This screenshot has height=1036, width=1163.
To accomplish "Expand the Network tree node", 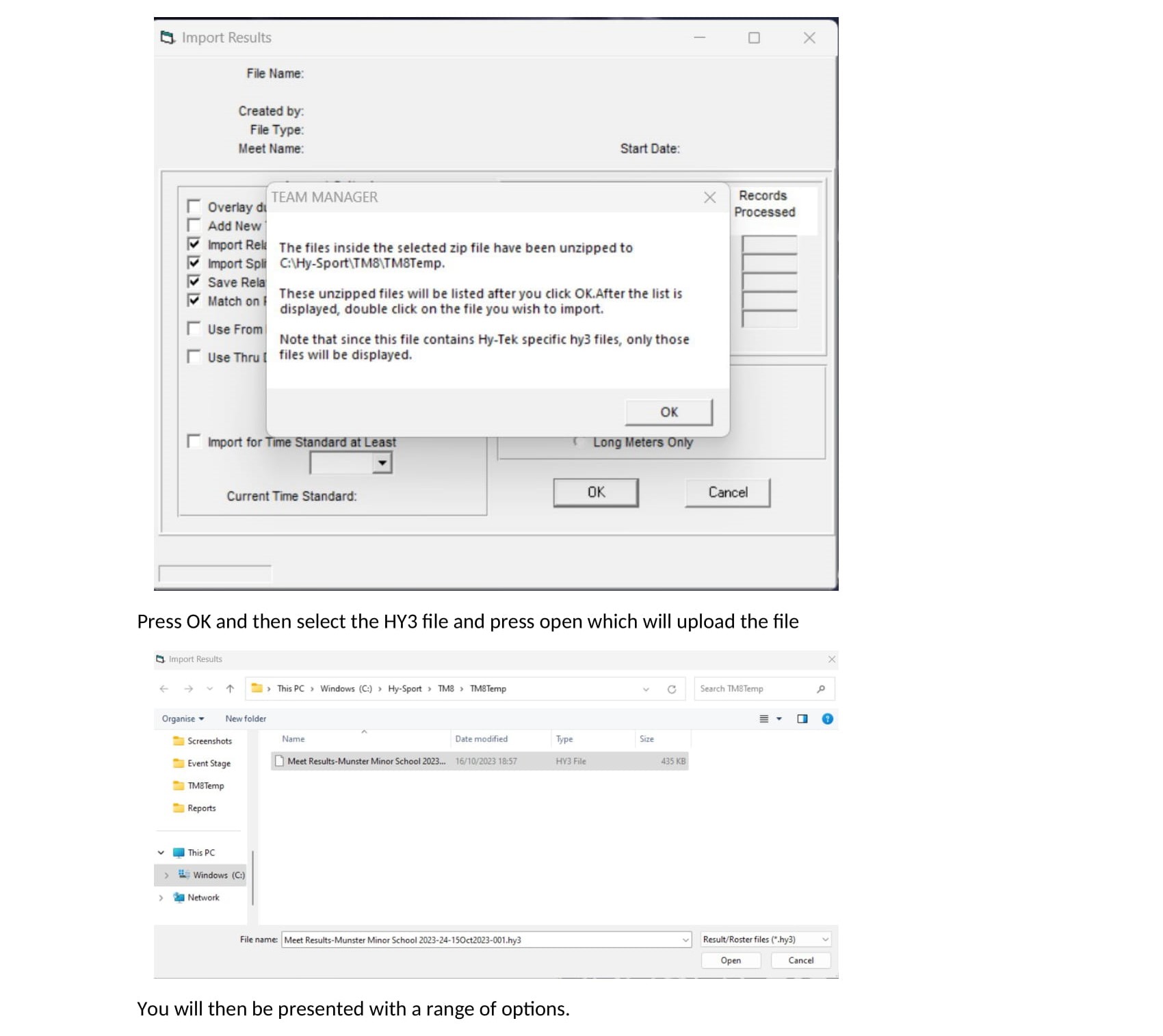I will coord(161,898).
